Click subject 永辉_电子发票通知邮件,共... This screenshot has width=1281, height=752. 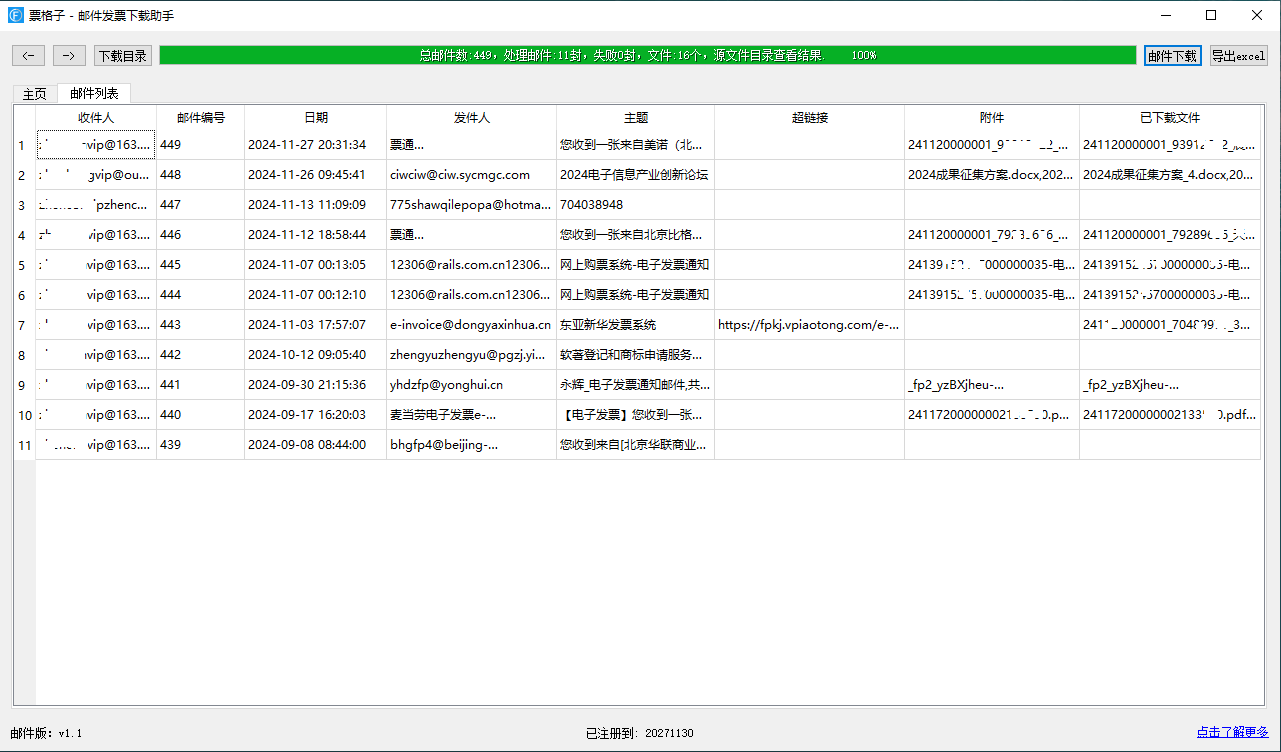[x=635, y=385]
